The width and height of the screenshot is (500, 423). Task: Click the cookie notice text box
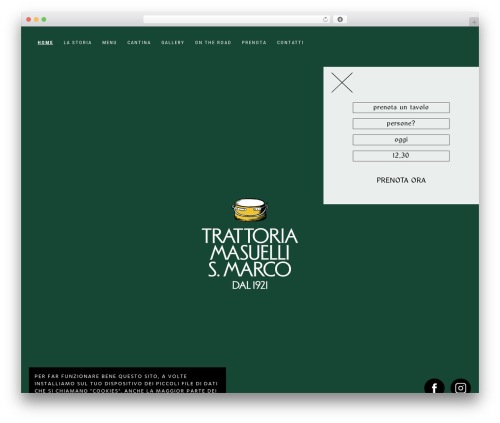coord(127,380)
